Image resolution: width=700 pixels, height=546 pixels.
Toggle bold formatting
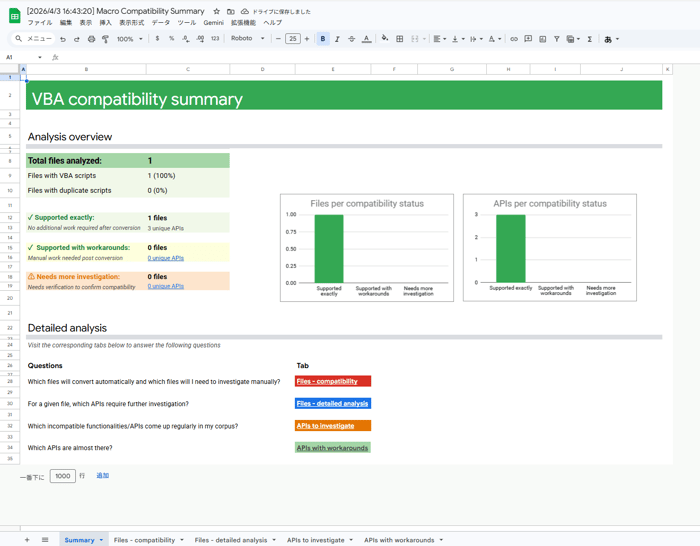pyautogui.click(x=323, y=39)
